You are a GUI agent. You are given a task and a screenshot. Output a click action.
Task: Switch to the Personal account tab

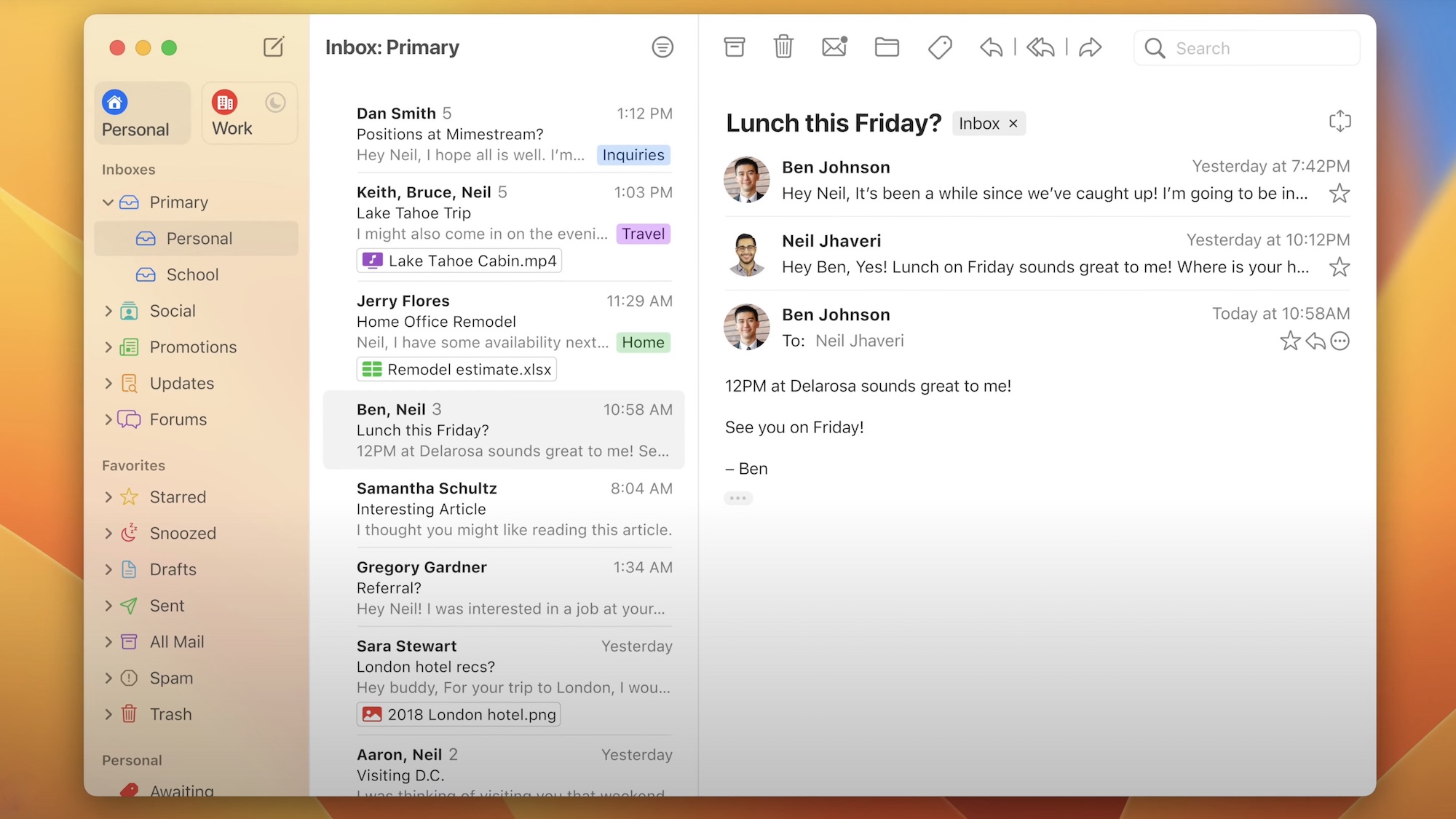click(143, 114)
